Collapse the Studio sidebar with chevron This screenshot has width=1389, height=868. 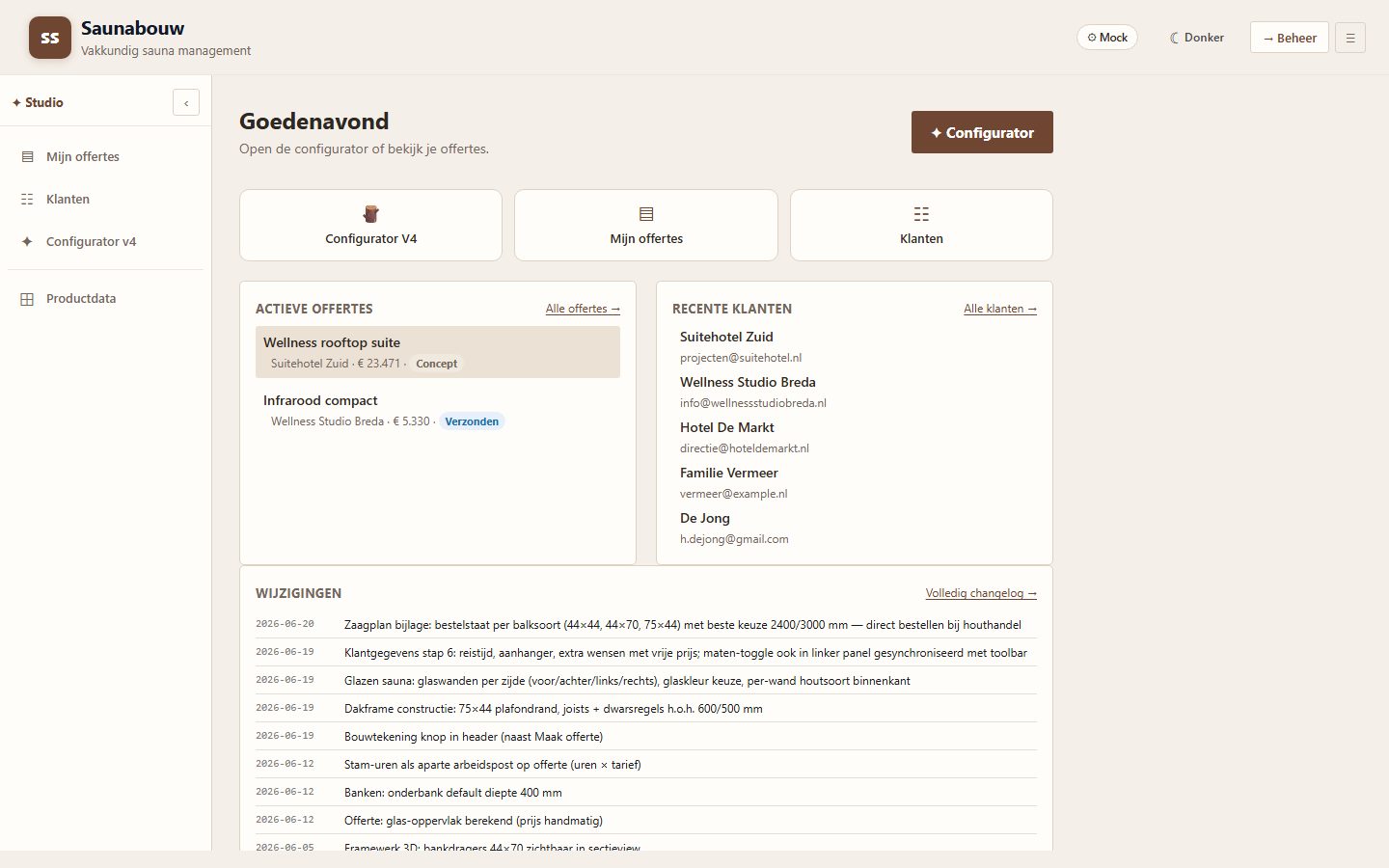(x=186, y=102)
